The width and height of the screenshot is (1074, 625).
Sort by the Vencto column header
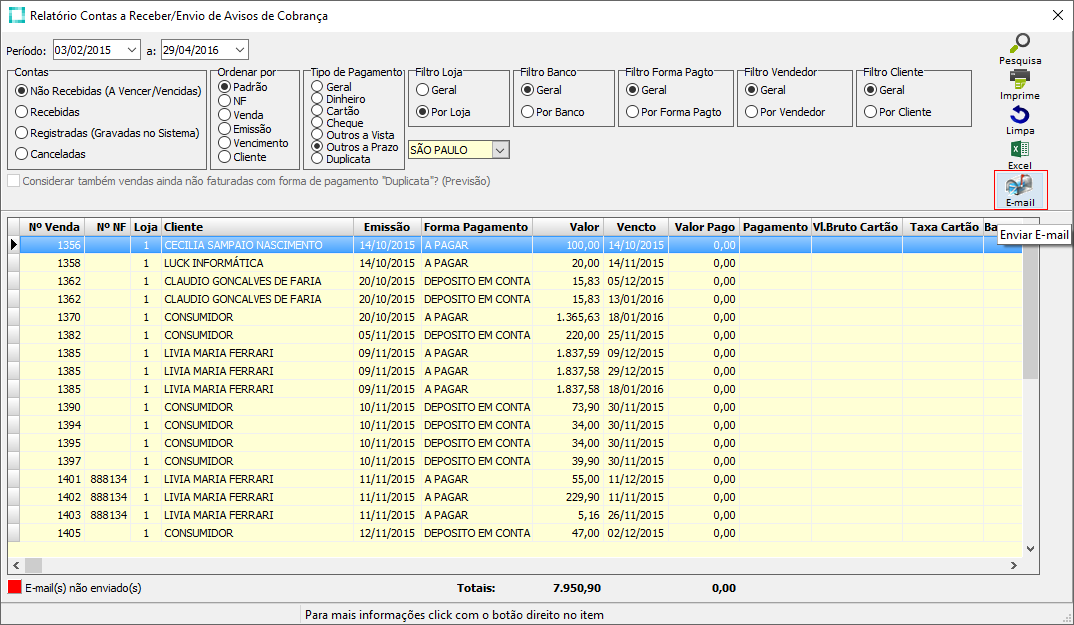[x=636, y=227]
